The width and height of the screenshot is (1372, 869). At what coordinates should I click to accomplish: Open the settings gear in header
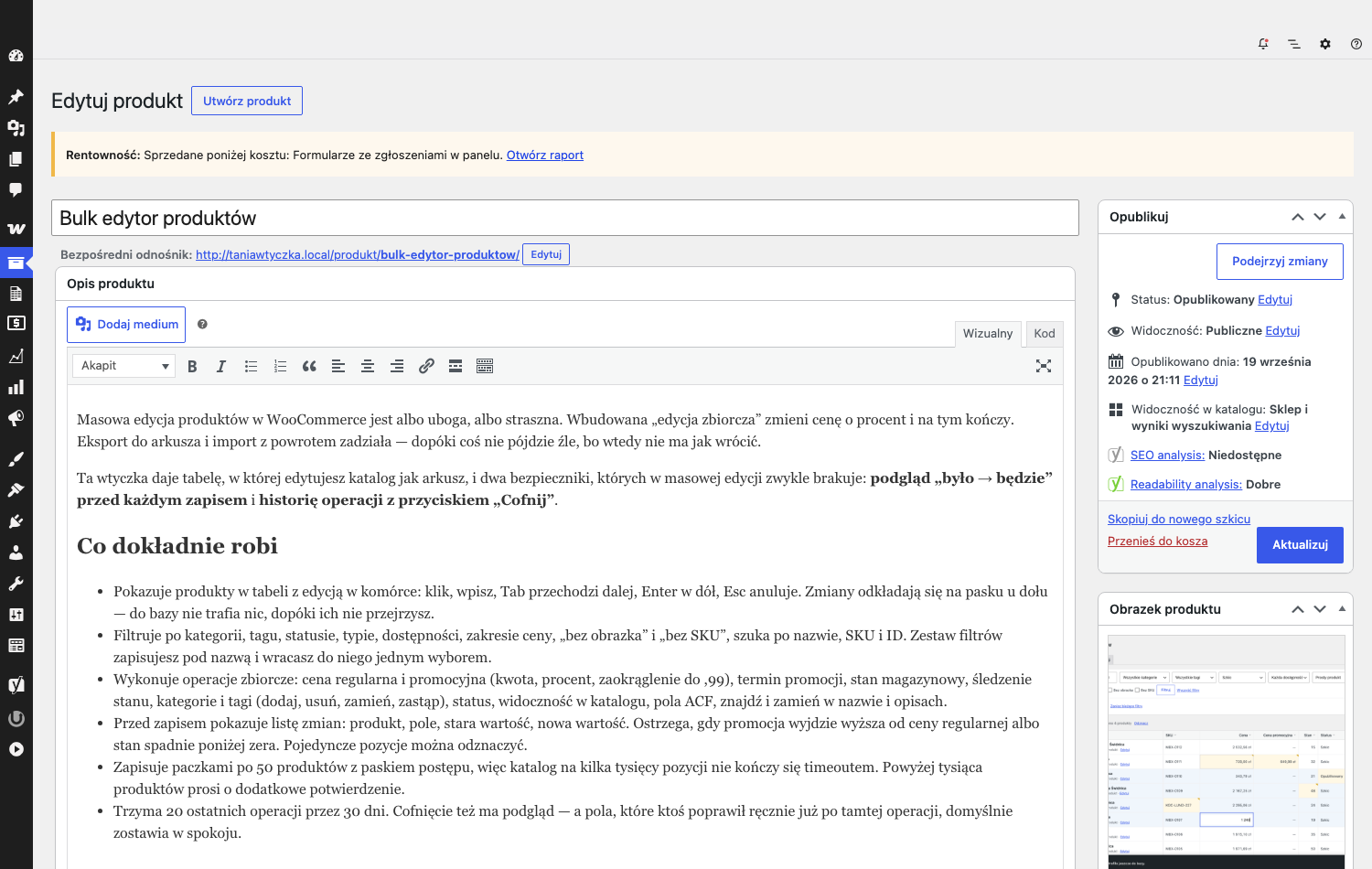[1325, 43]
